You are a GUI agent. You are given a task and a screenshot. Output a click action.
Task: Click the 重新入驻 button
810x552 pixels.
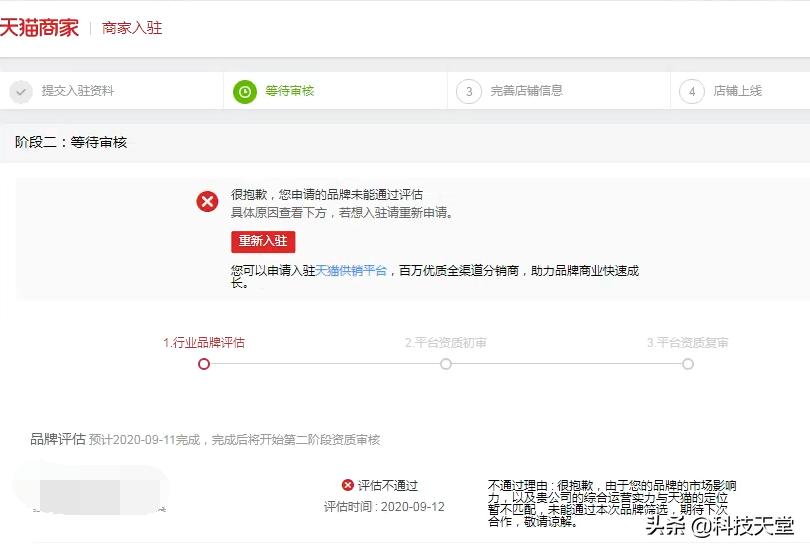coord(263,242)
